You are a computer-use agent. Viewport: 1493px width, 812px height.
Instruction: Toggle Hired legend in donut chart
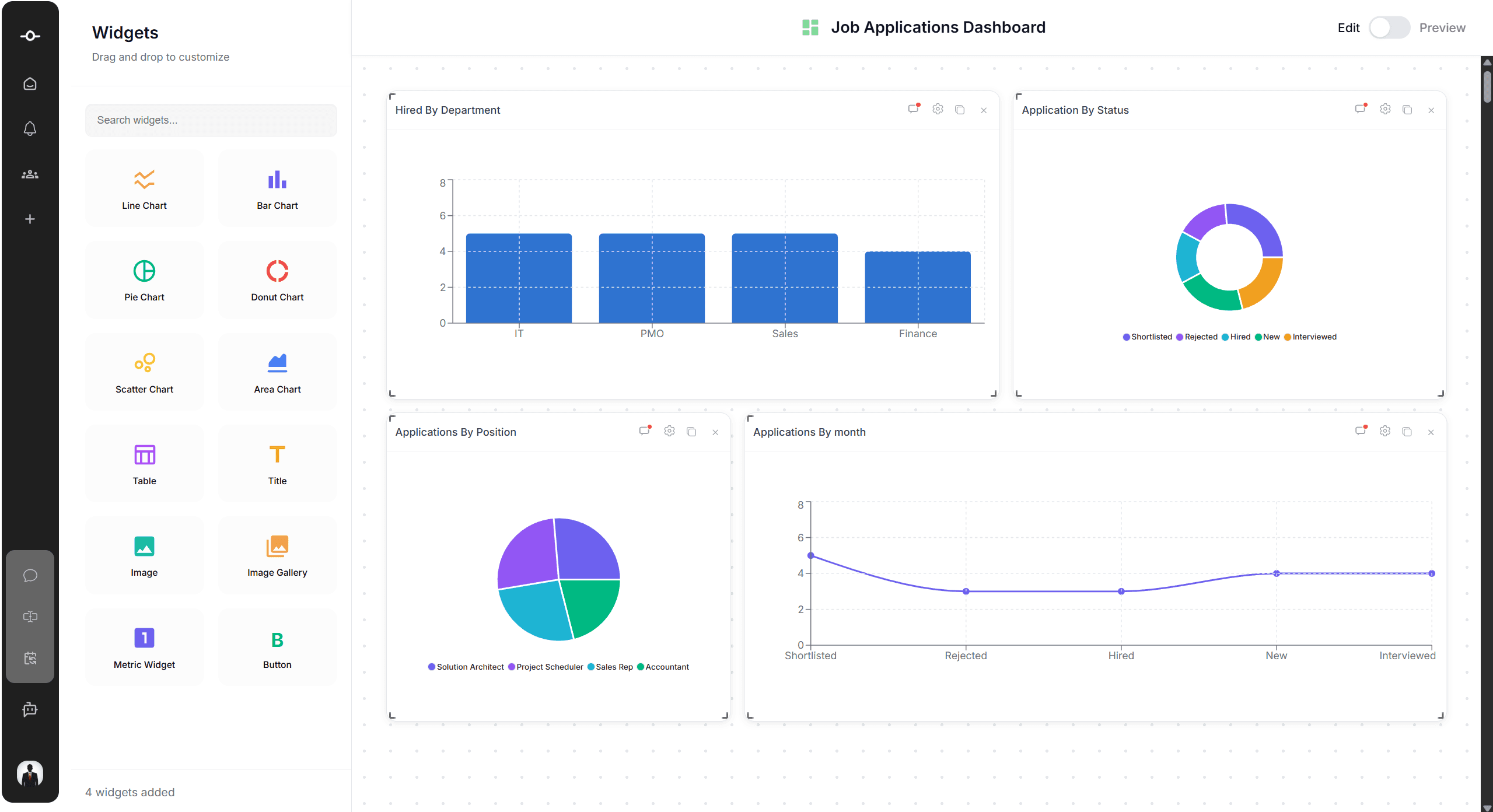point(1236,337)
